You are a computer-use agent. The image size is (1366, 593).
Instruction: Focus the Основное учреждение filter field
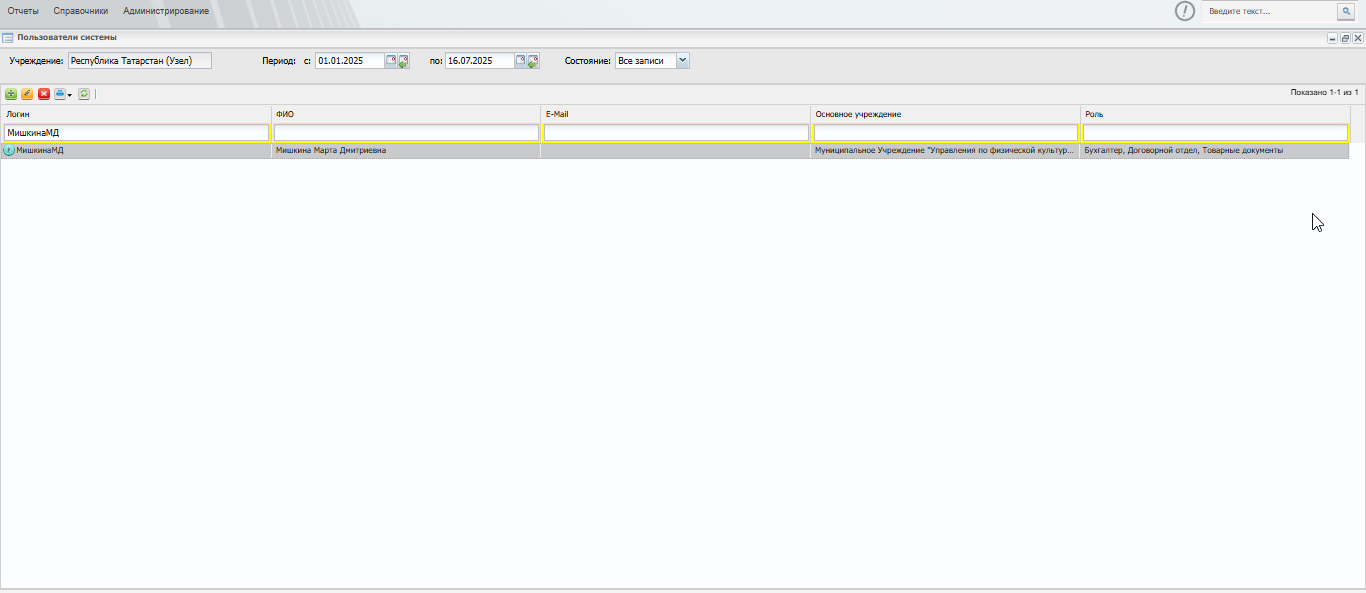(946, 132)
